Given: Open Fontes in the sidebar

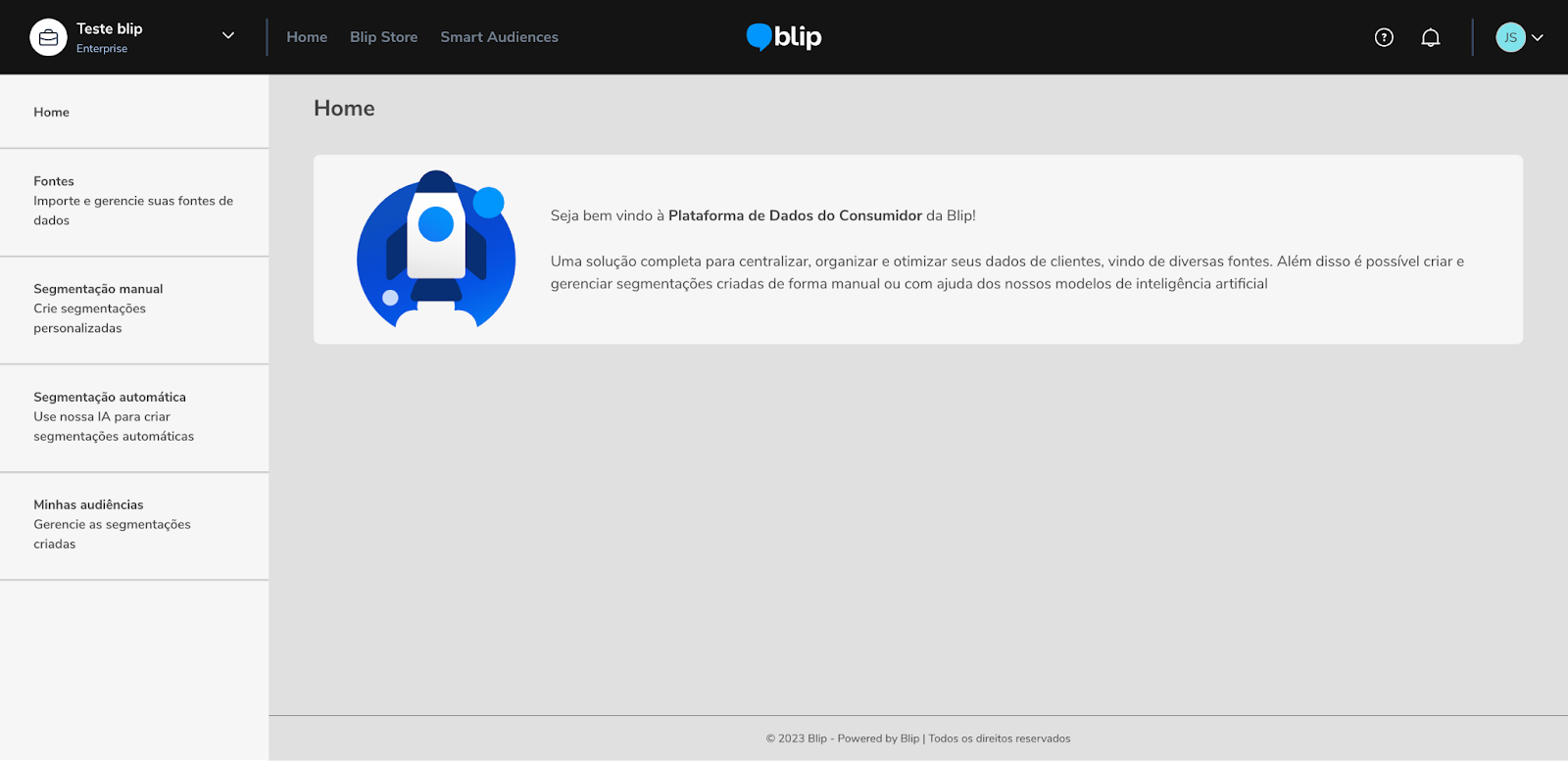Looking at the screenshot, I should 134,202.
